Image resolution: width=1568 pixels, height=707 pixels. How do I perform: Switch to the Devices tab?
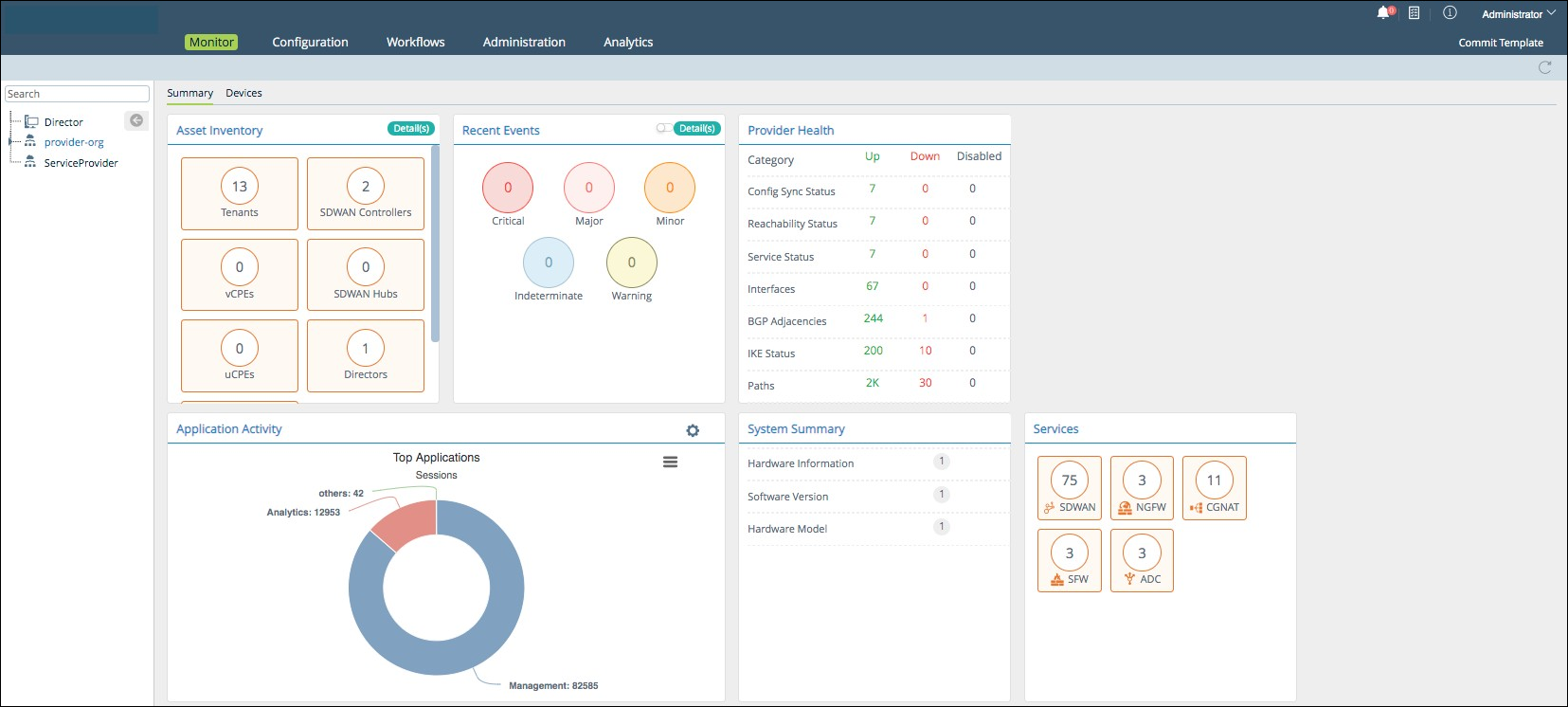(243, 93)
